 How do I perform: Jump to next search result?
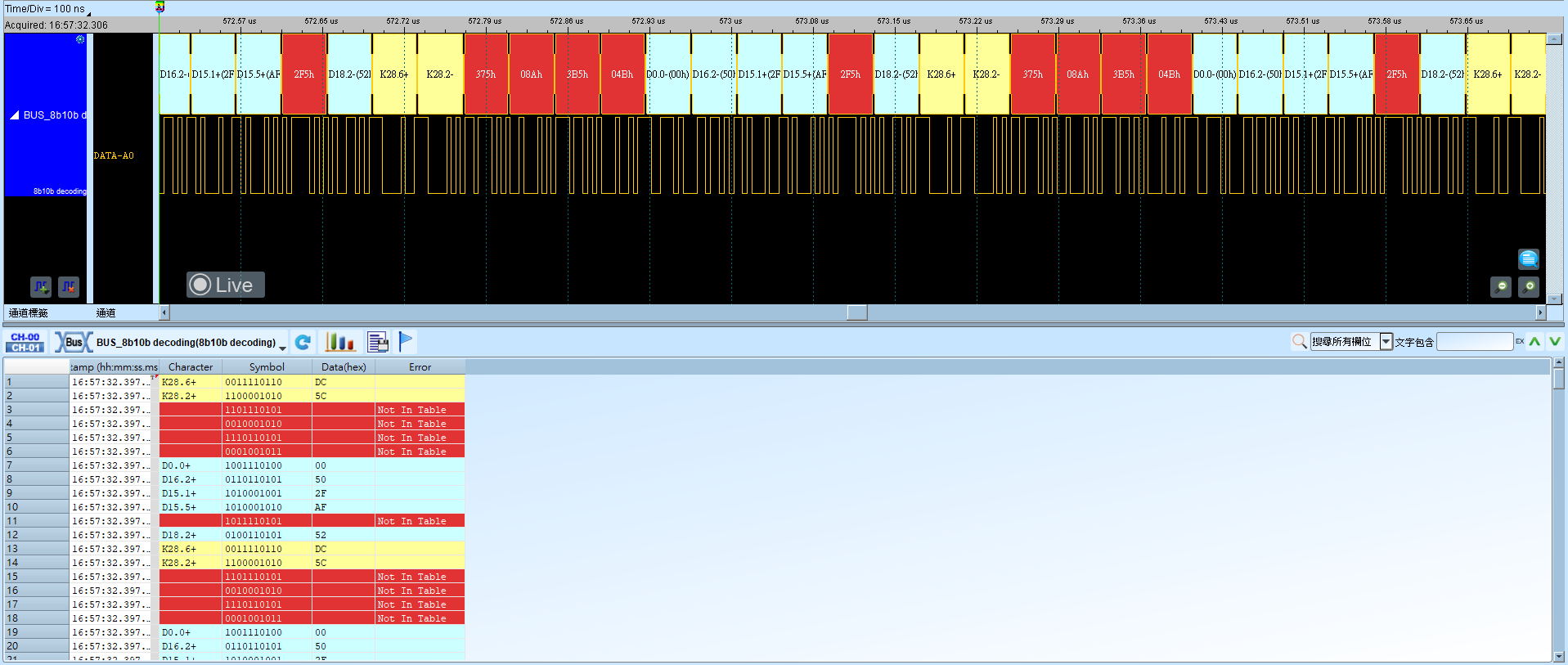(x=1555, y=342)
